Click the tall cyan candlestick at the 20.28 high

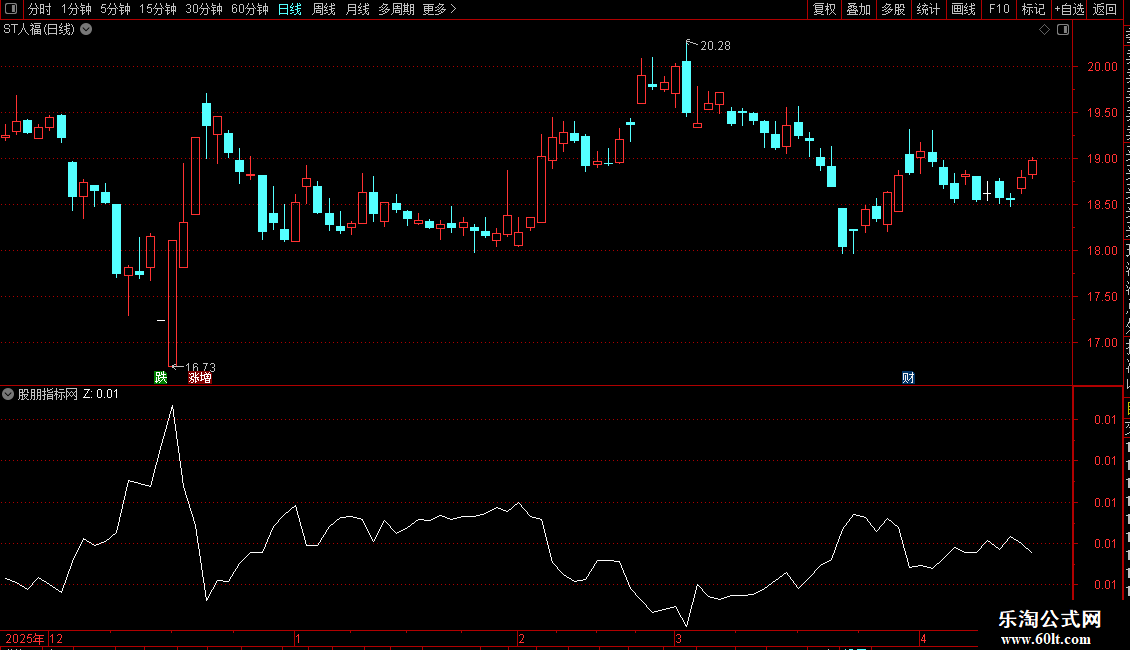687,86
